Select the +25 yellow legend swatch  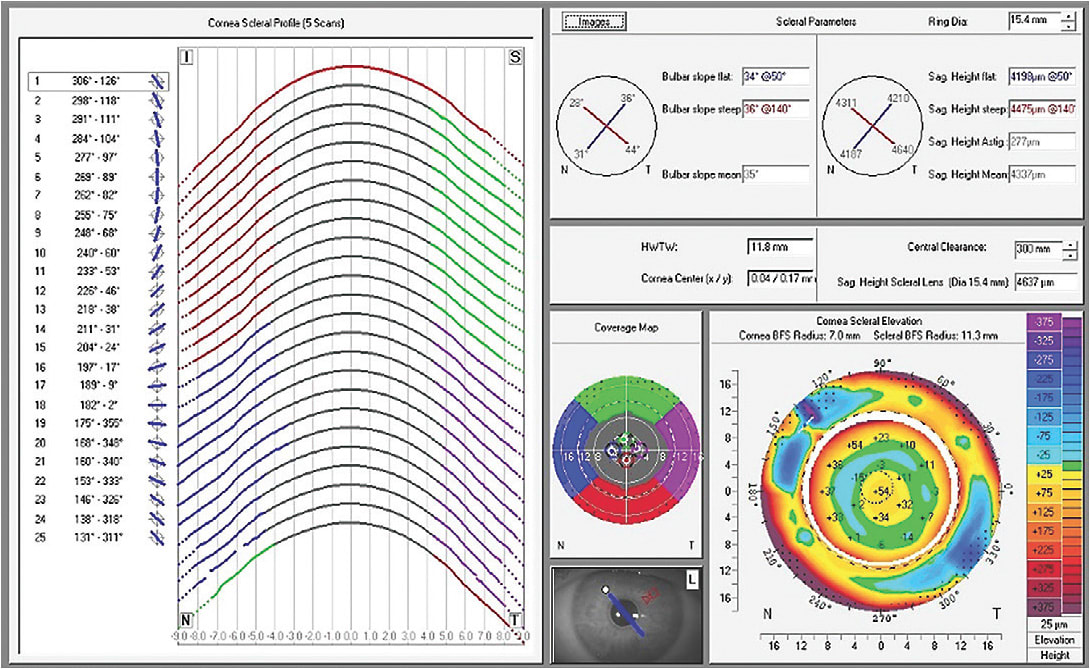point(1044,474)
